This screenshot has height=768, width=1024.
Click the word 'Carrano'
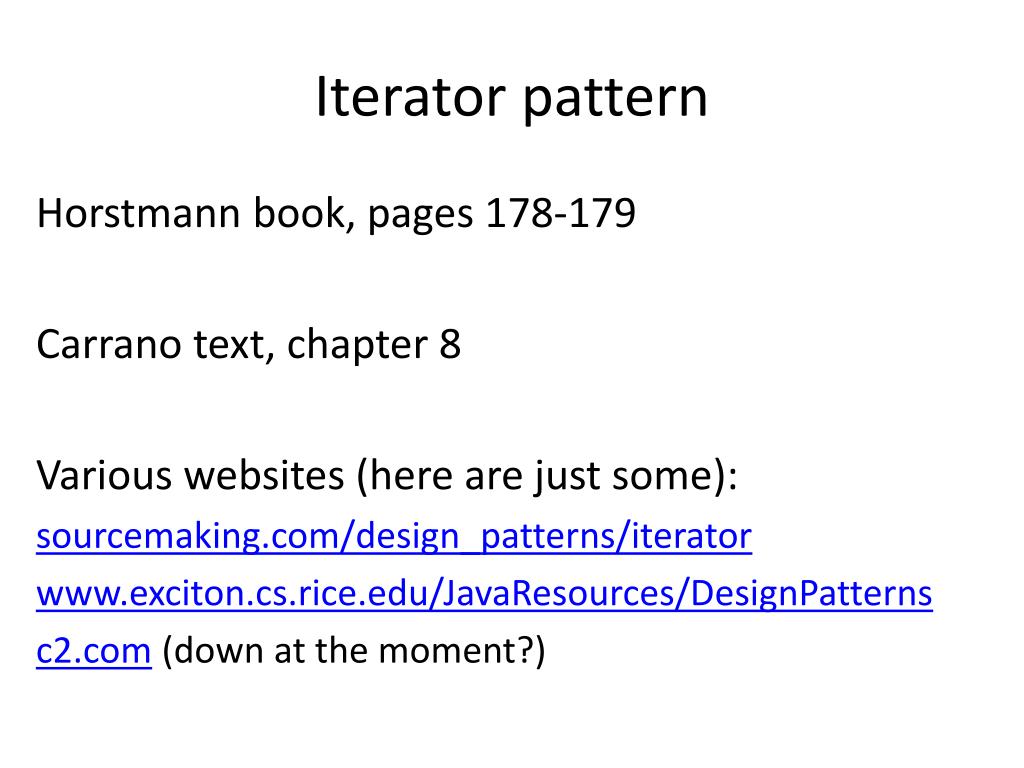click(x=108, y=344)
